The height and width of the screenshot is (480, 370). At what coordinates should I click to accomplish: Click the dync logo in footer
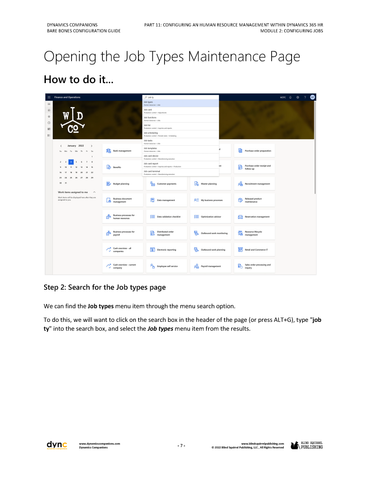pos(57,445)
